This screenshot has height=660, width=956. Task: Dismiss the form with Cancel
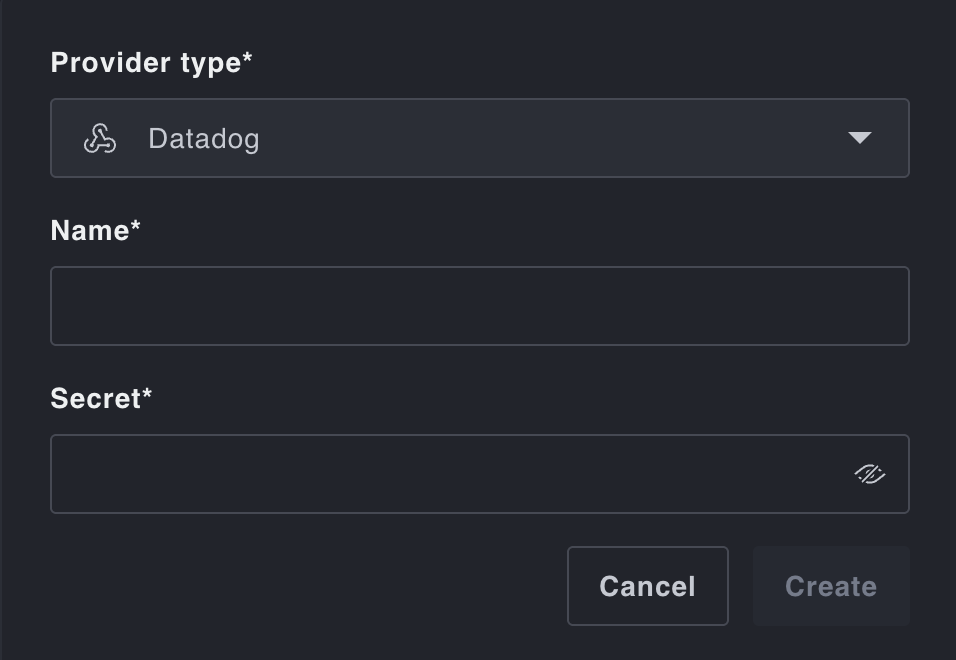click(x=647, y=586)
